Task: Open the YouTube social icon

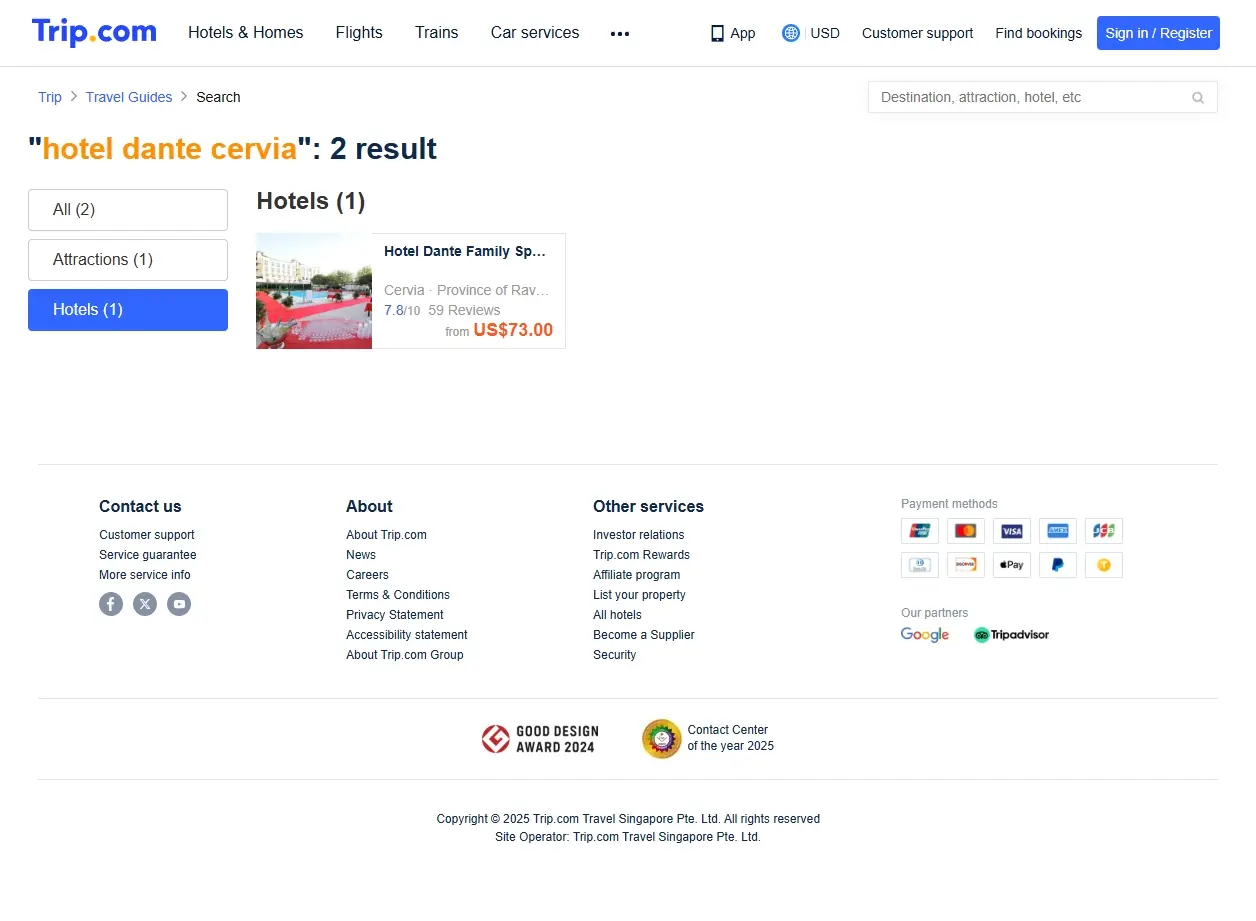Action: click(179, 604)
